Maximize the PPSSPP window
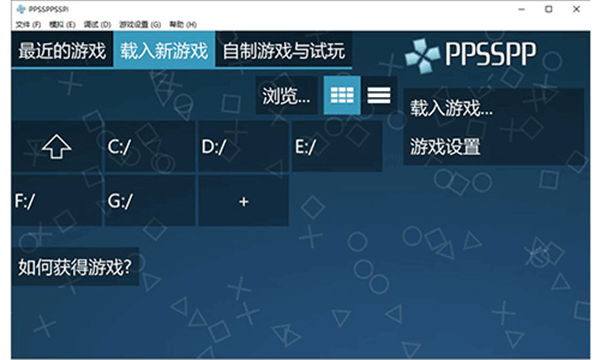The image size is (600, 360). 549,9
